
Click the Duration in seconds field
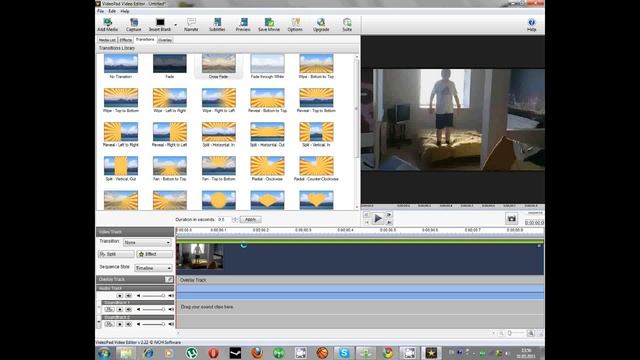[223, 220]
